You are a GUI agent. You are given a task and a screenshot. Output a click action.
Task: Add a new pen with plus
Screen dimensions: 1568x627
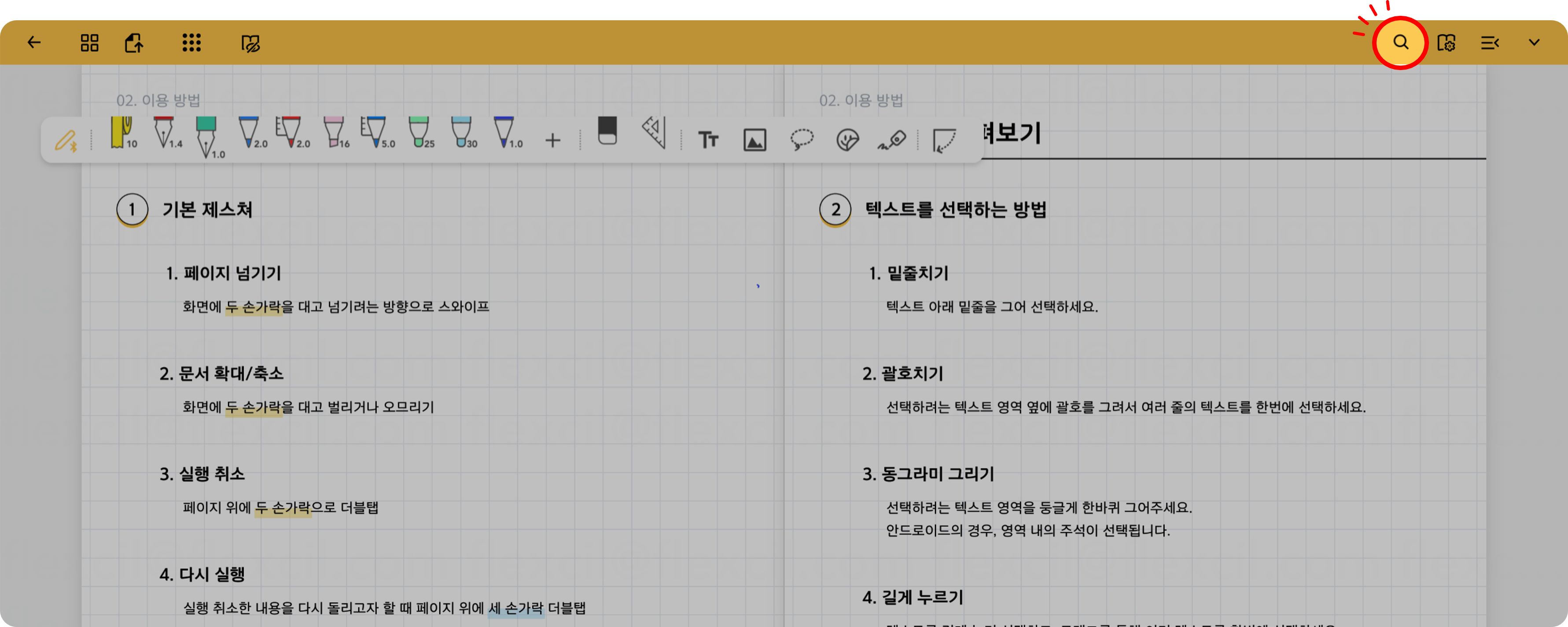553,140
